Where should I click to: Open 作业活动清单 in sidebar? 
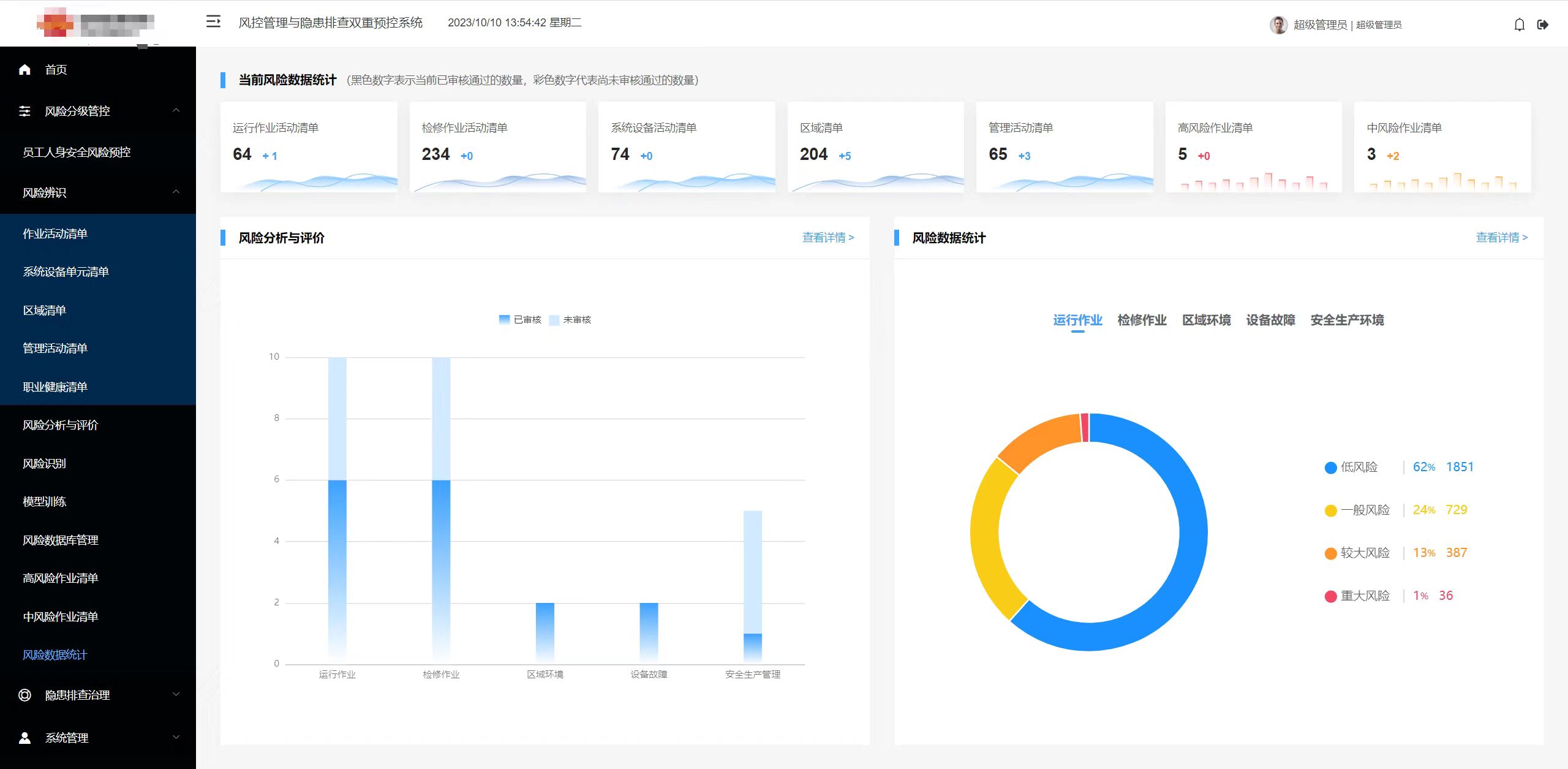point(98,233)
